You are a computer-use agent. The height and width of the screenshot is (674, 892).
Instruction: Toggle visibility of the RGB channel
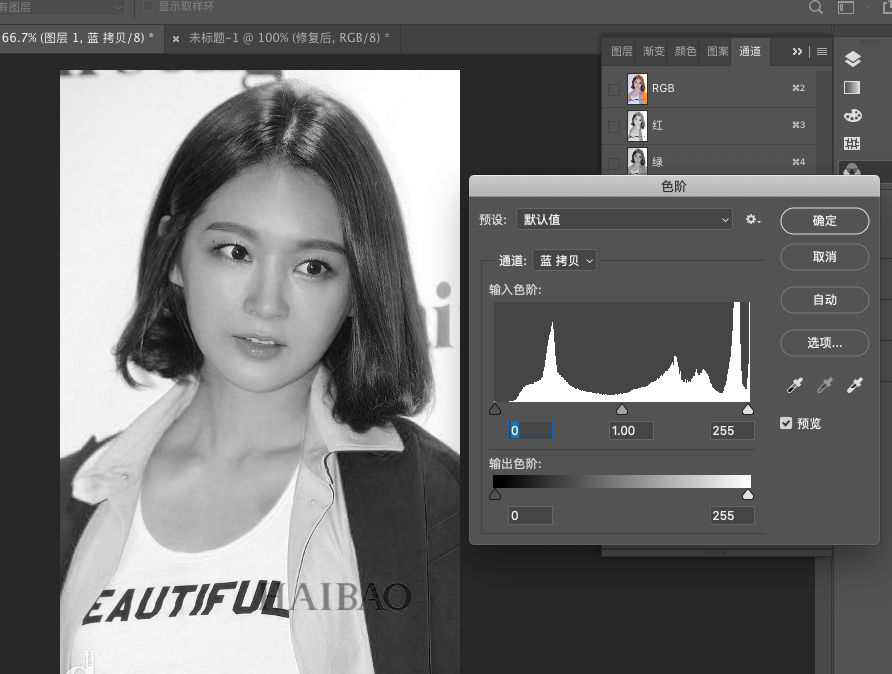(613, 89)
